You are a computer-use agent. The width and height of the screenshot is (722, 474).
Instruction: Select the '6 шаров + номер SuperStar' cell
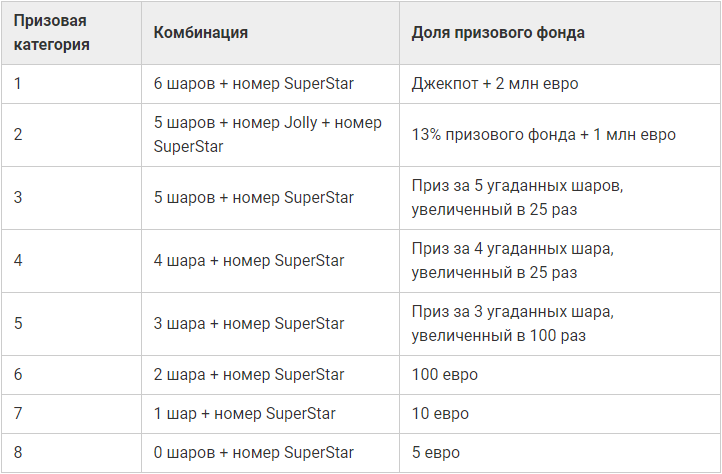tap(254, 83)
